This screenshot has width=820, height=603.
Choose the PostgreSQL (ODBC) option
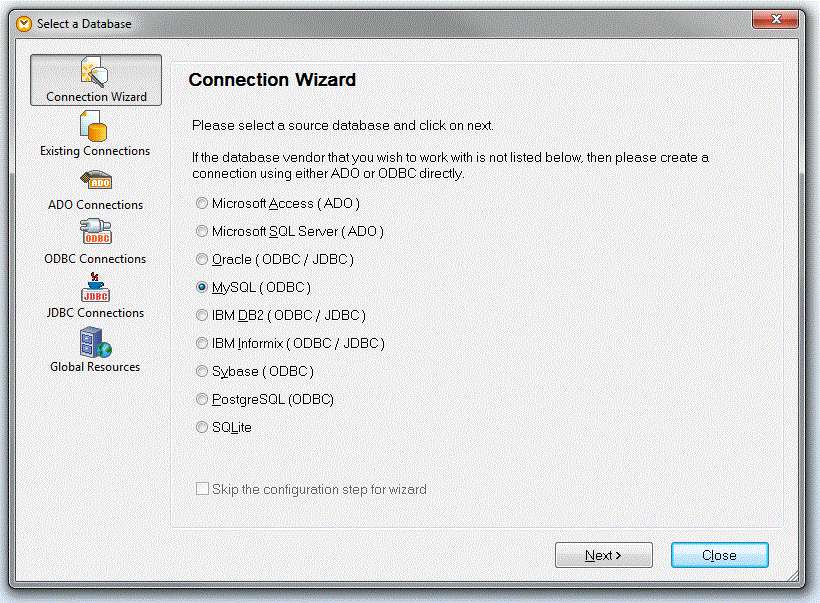(x=202, y=399)
